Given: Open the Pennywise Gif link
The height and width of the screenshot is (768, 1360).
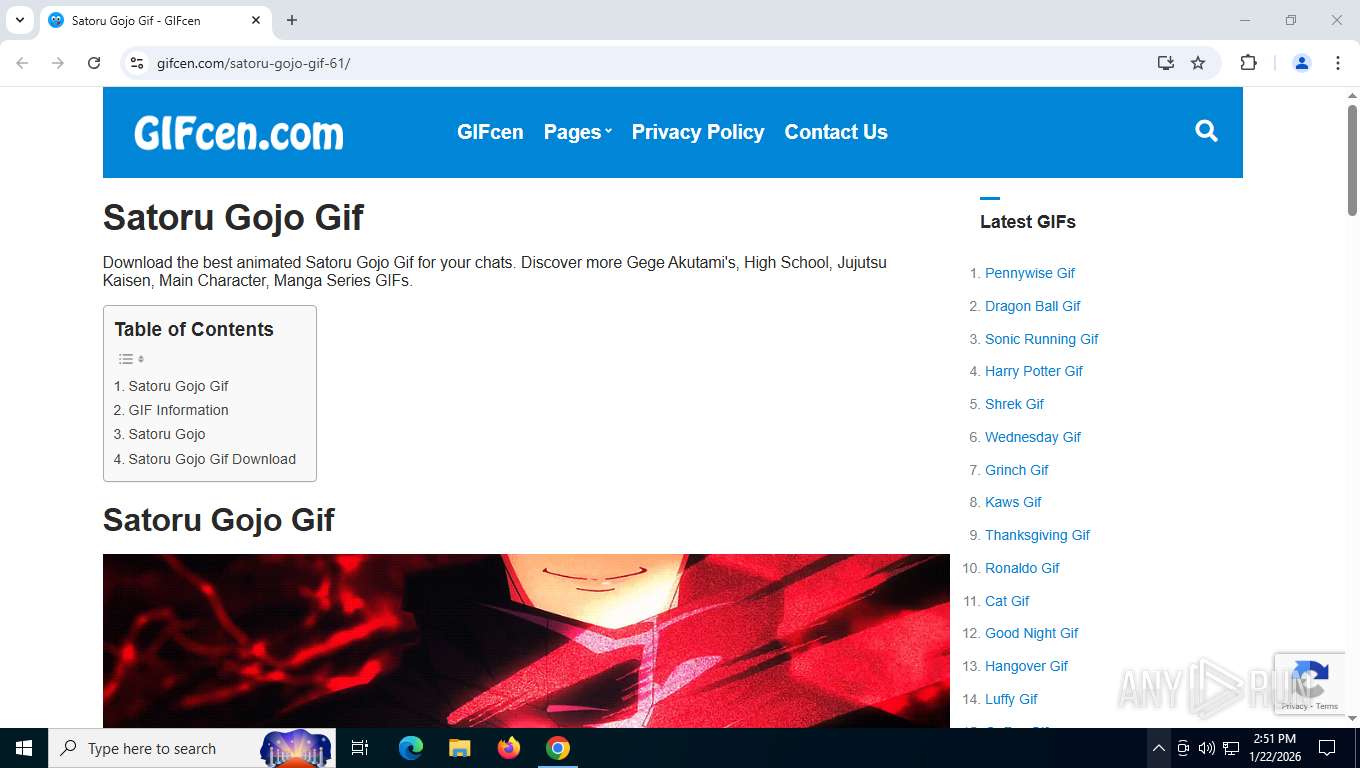Looking at the screenshot, I should (x=1030, y=273).
